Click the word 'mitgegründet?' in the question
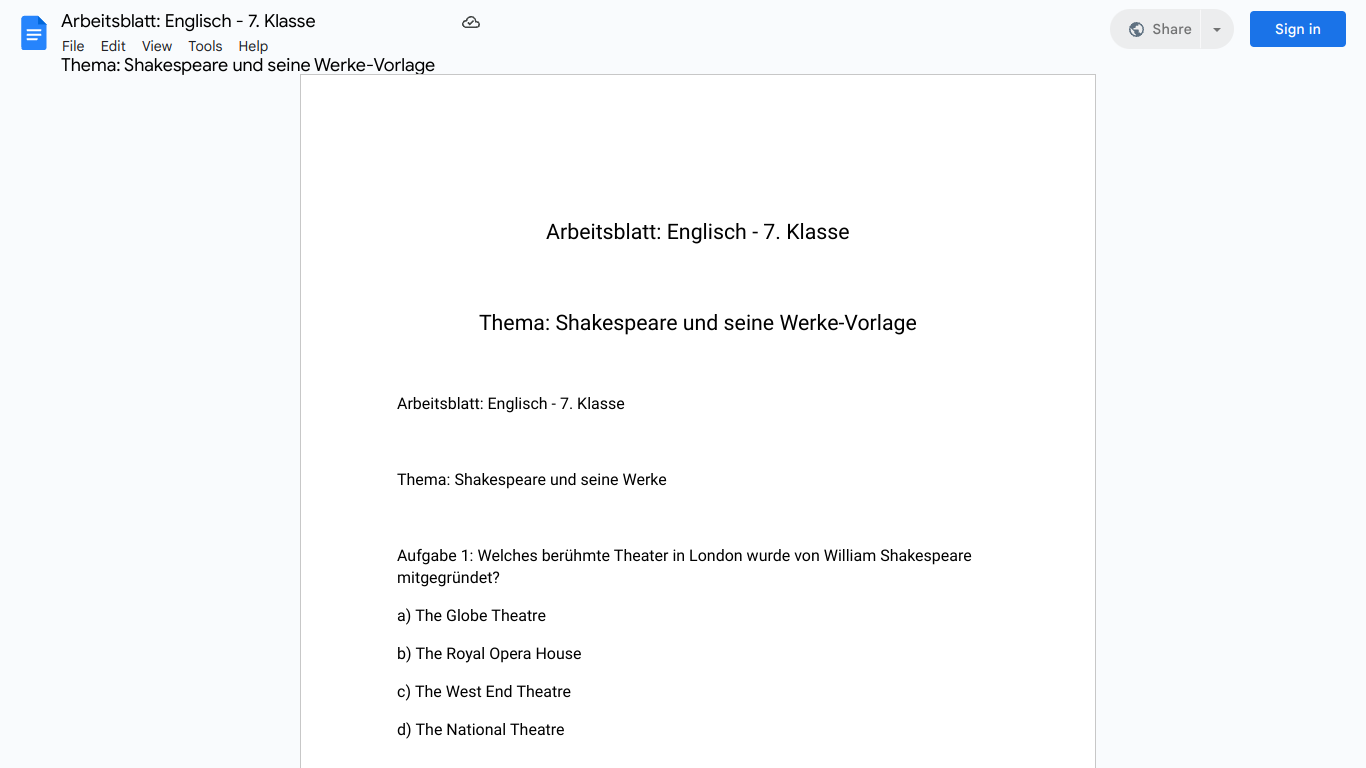Image resolution: width=1366 pixels, height=768 pixels. click(x=448, y=578)
